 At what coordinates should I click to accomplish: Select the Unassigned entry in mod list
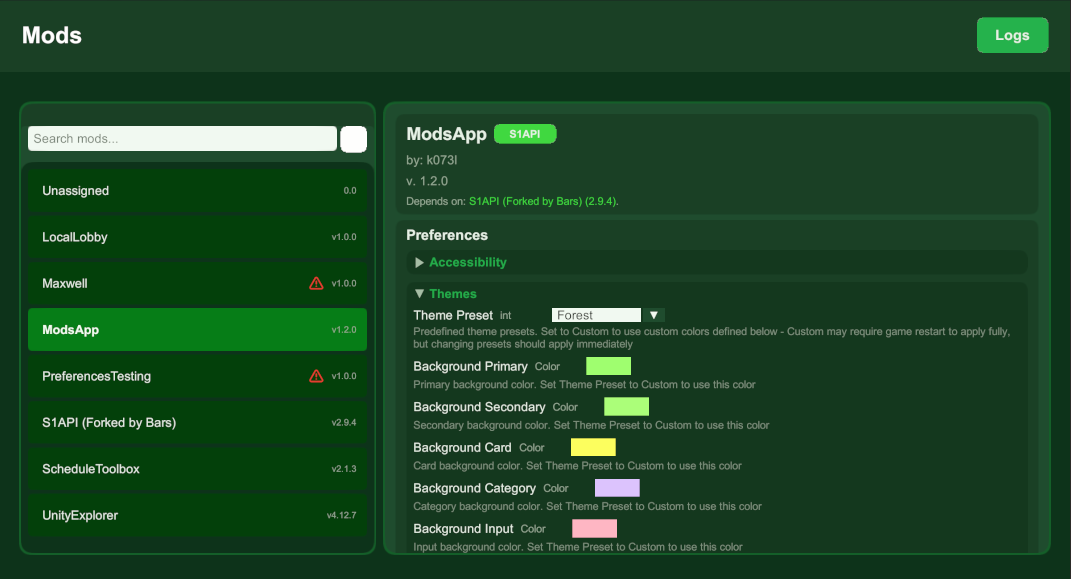[197, 190]
